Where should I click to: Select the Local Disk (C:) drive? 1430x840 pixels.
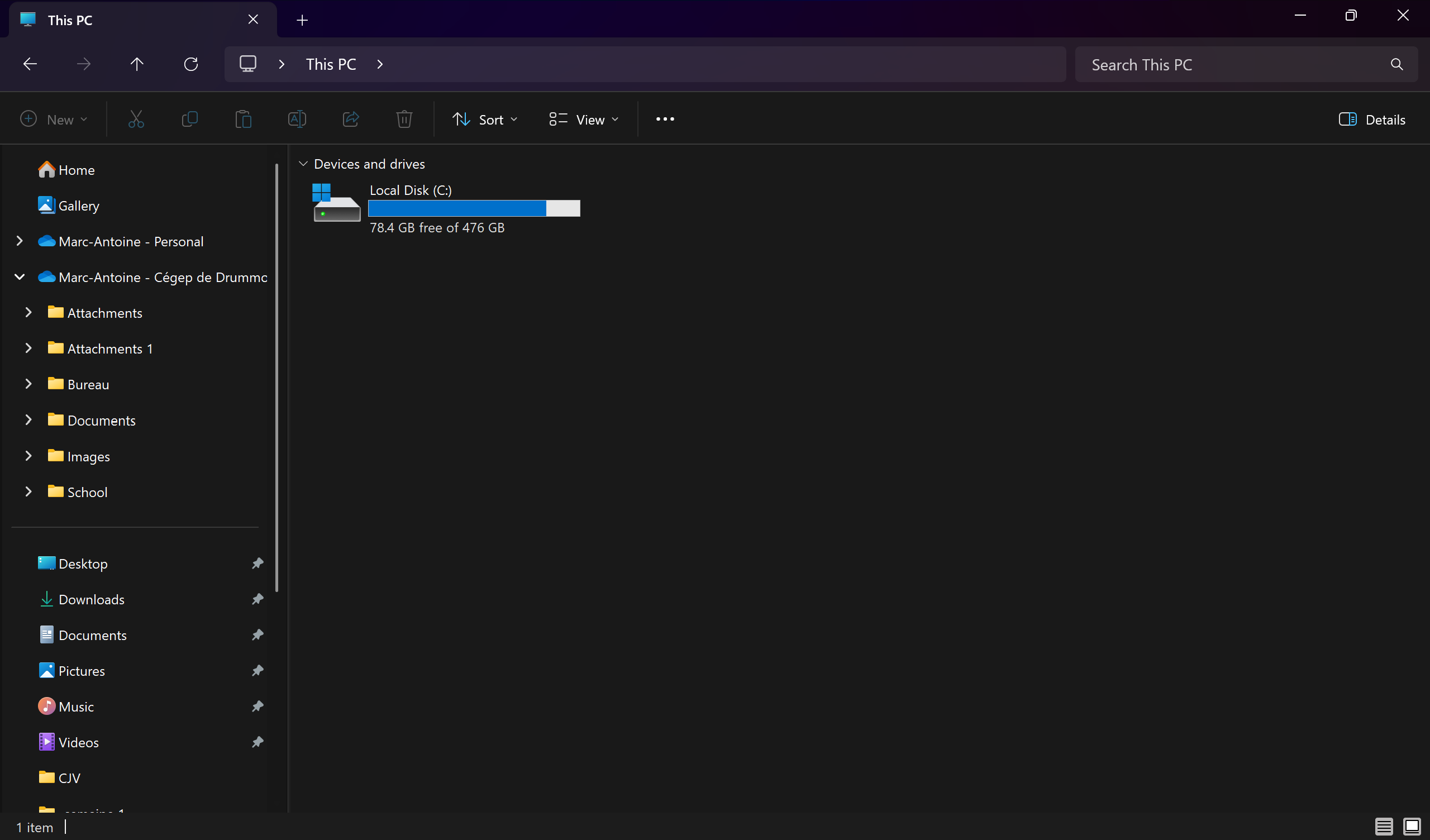pyautogui.click(x=410, y=190)
